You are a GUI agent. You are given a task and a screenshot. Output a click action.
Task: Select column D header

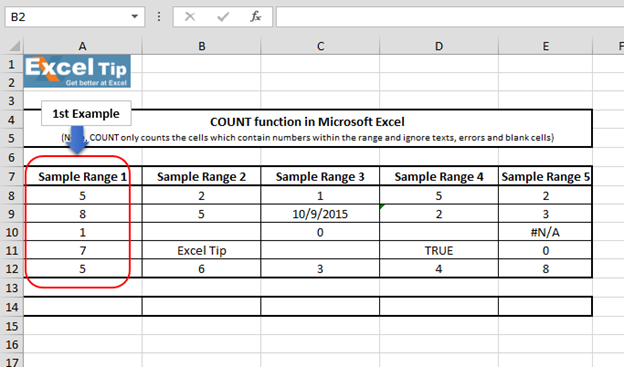tap(439, 46)
